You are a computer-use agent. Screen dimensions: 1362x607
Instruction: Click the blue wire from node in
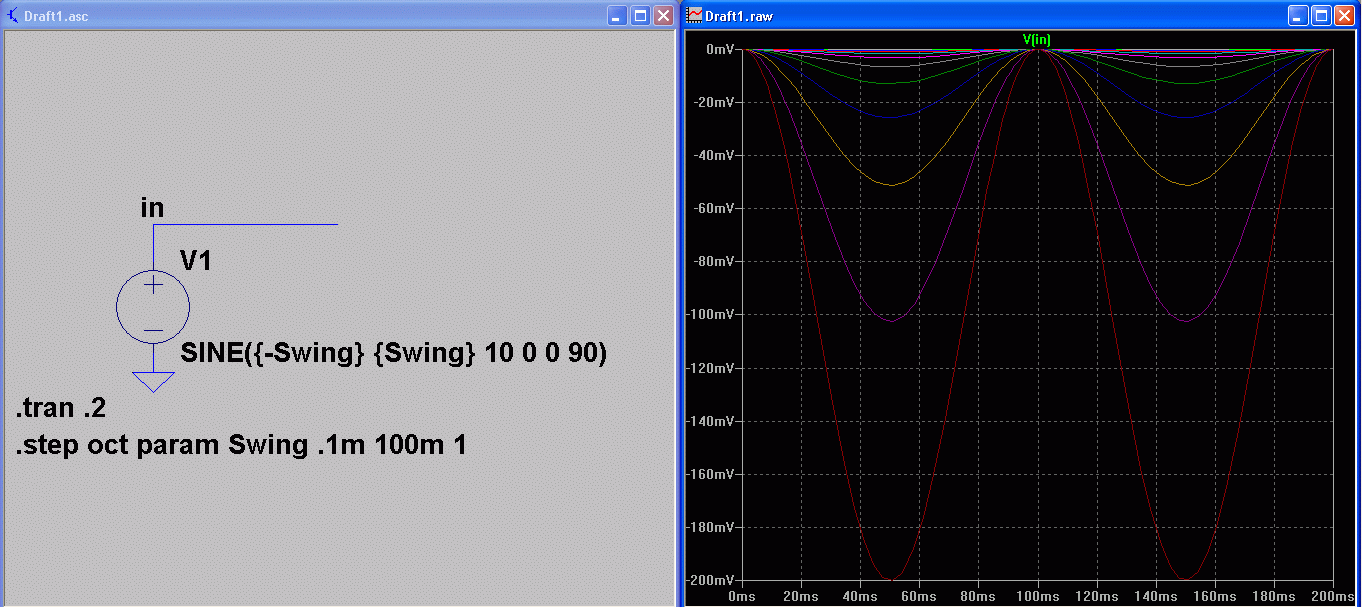(250, 224)
